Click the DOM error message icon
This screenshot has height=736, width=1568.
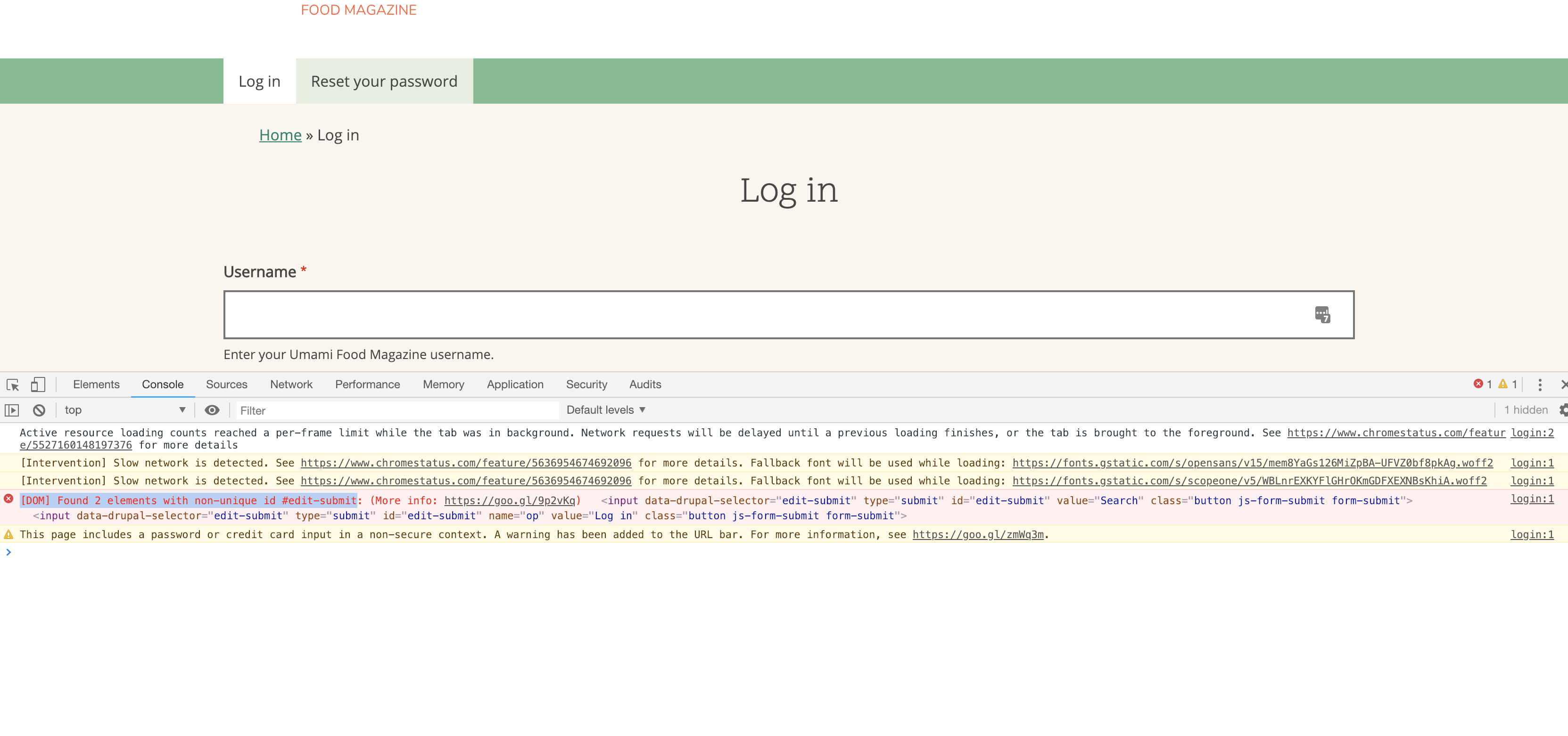point(8,499)
